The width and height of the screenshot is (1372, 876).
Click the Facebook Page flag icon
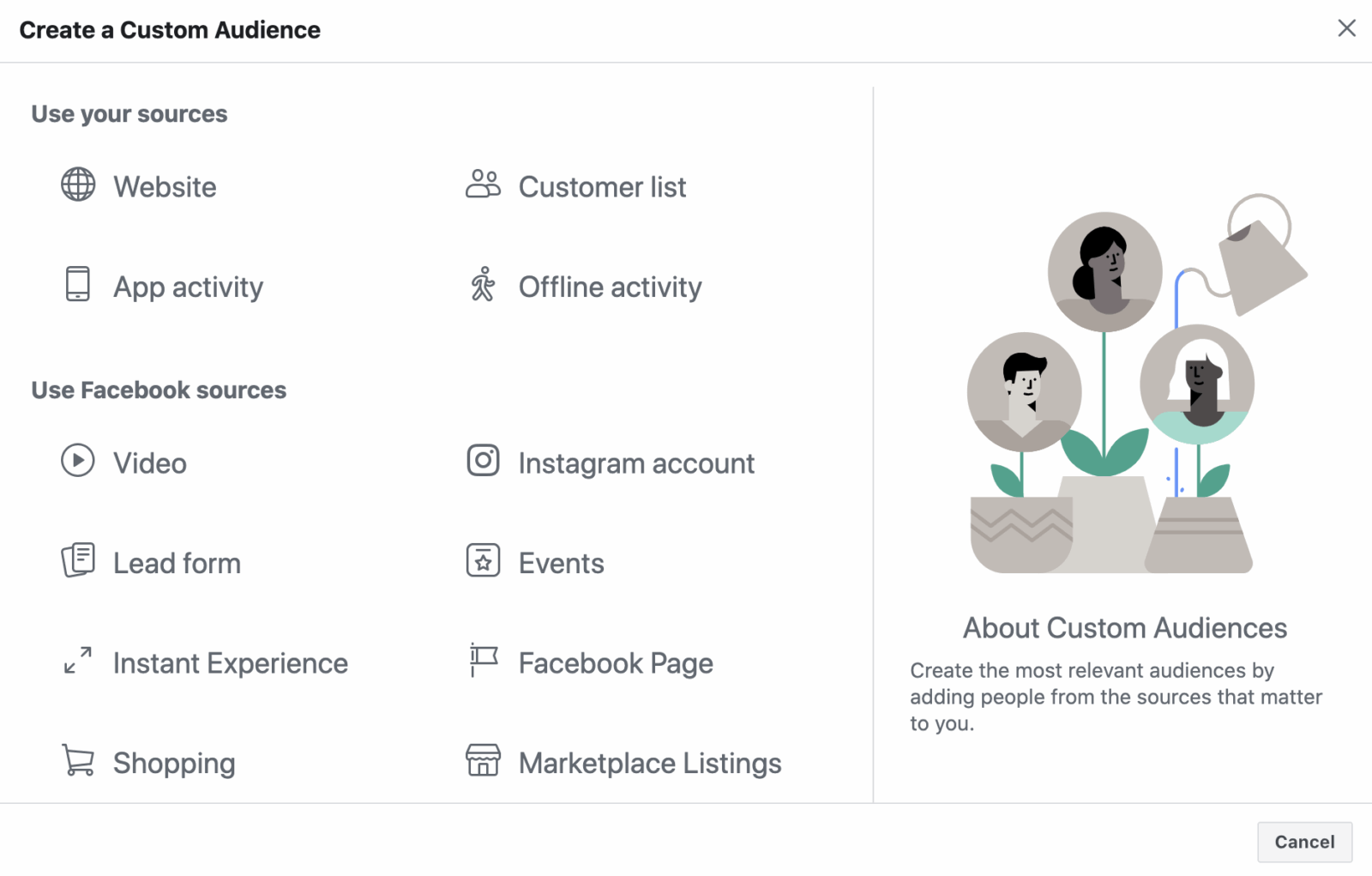[x=484, y=661]
